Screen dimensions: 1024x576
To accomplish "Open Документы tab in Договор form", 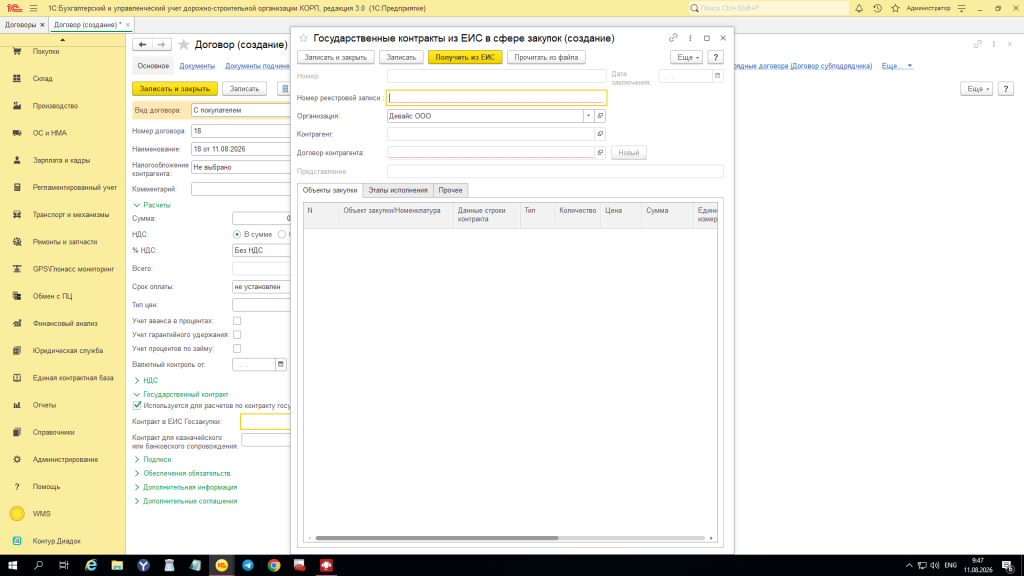I will pos(197,66).
